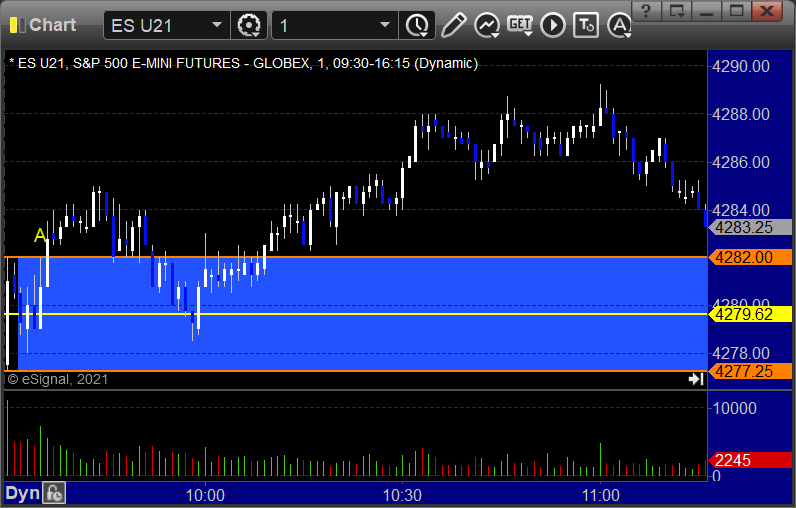
Task: Click the help question mark button
Action: coord(646,11)
